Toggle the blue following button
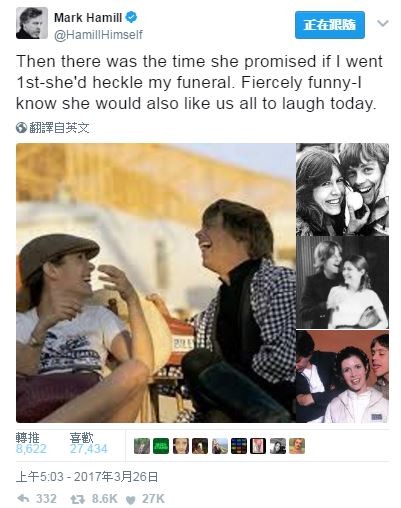The image size is (401, 508). click(330, 25)
